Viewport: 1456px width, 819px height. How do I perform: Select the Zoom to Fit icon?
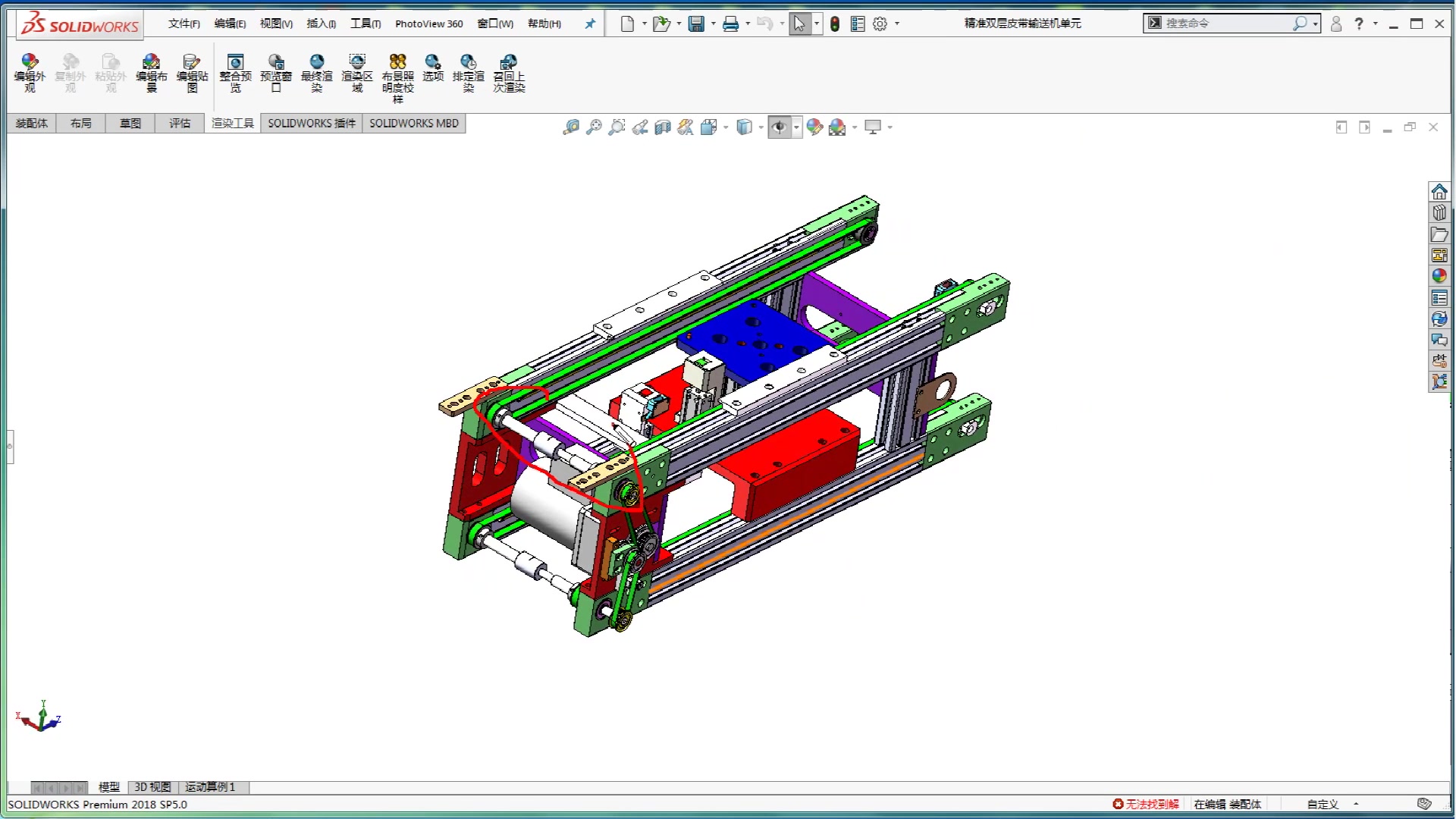coord(595,127)
